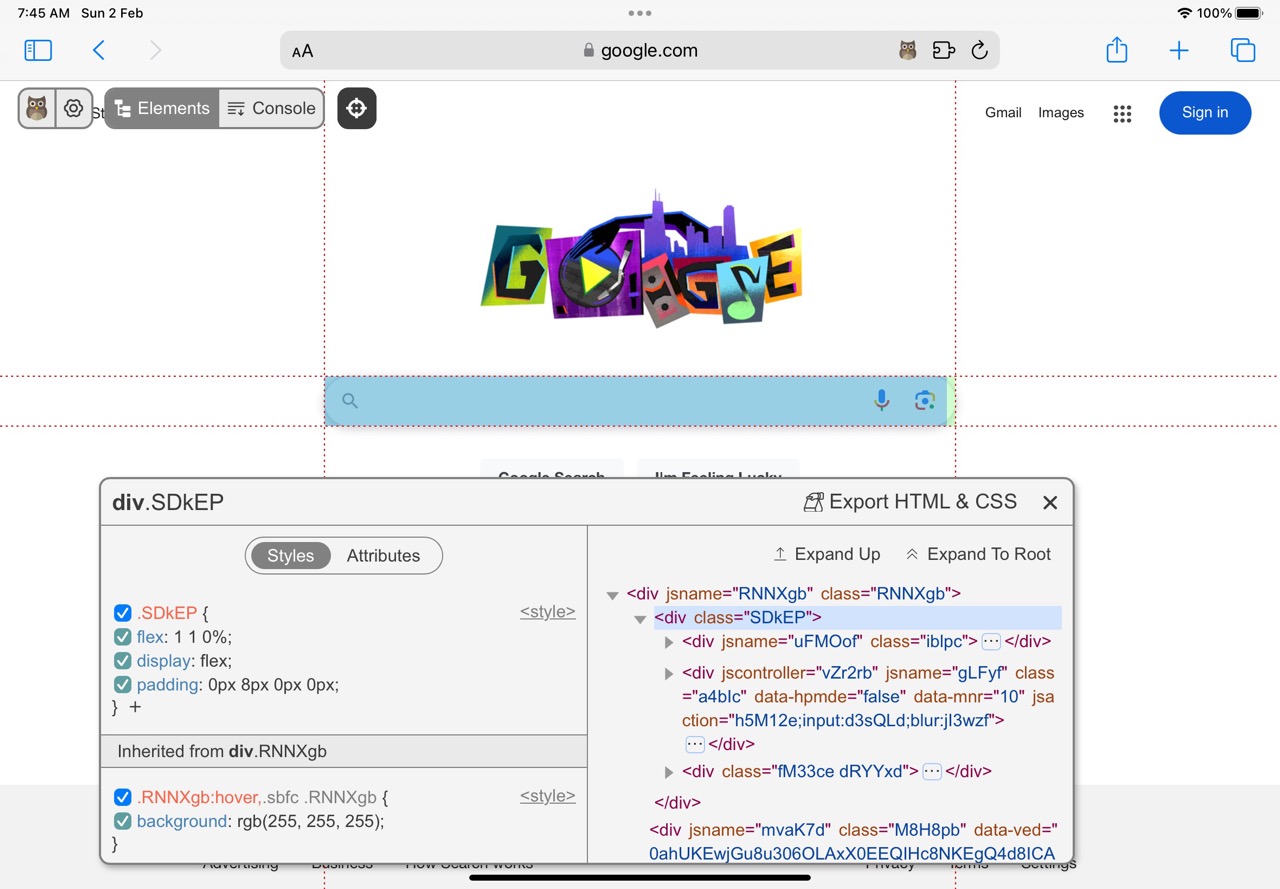Tap the google.com address bar
This screenshot has width=1280, height=889.
[x=640, y=50]
